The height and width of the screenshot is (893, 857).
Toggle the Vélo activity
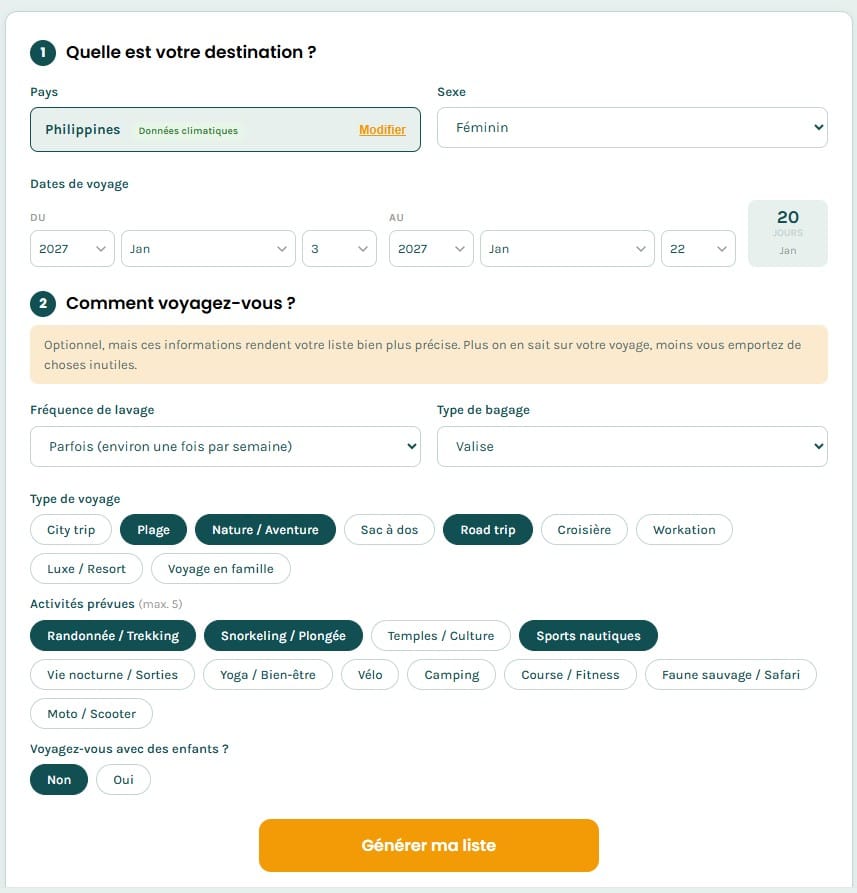click(x=370, y=674)
